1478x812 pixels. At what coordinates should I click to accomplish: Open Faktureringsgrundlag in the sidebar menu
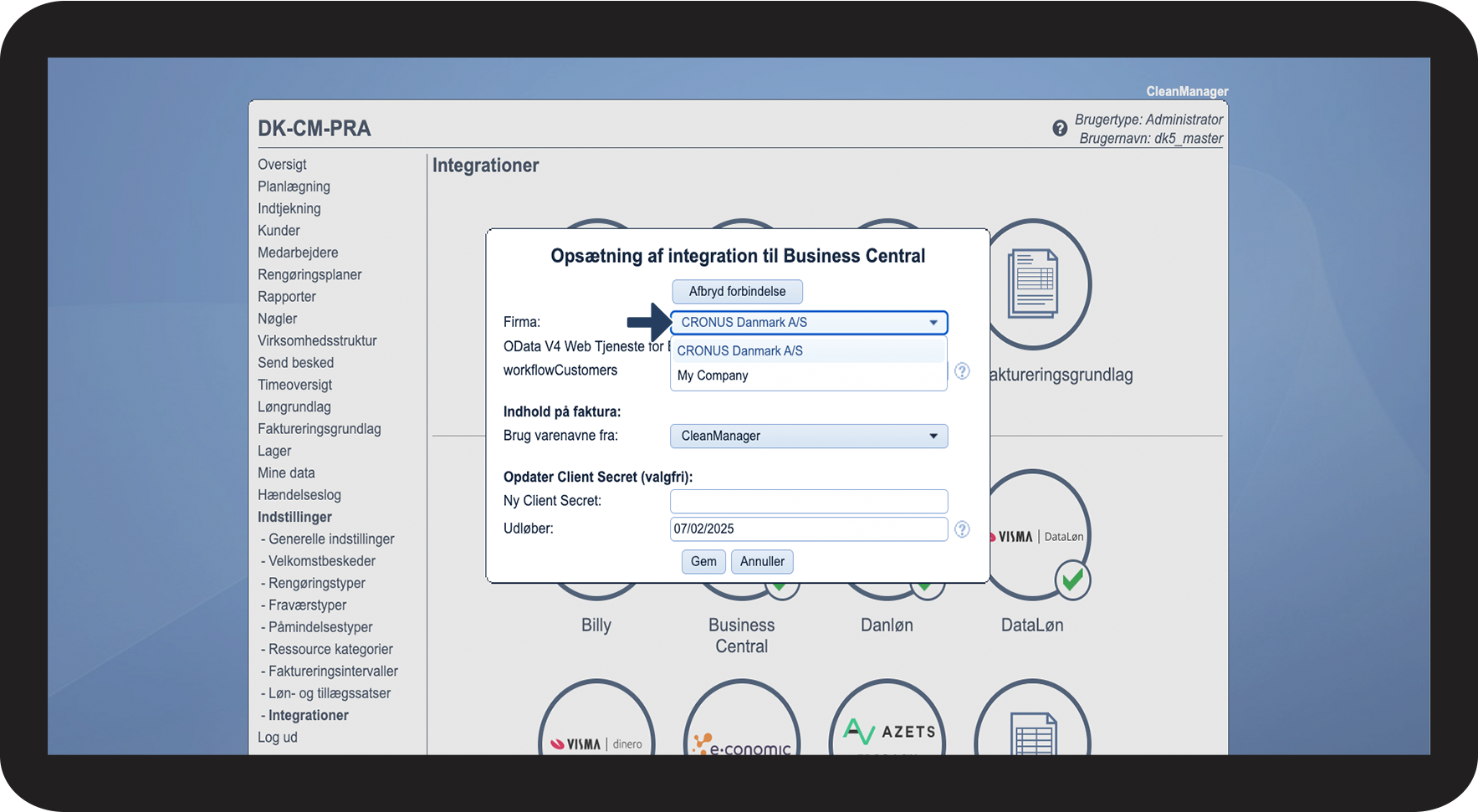click(320, 429)
